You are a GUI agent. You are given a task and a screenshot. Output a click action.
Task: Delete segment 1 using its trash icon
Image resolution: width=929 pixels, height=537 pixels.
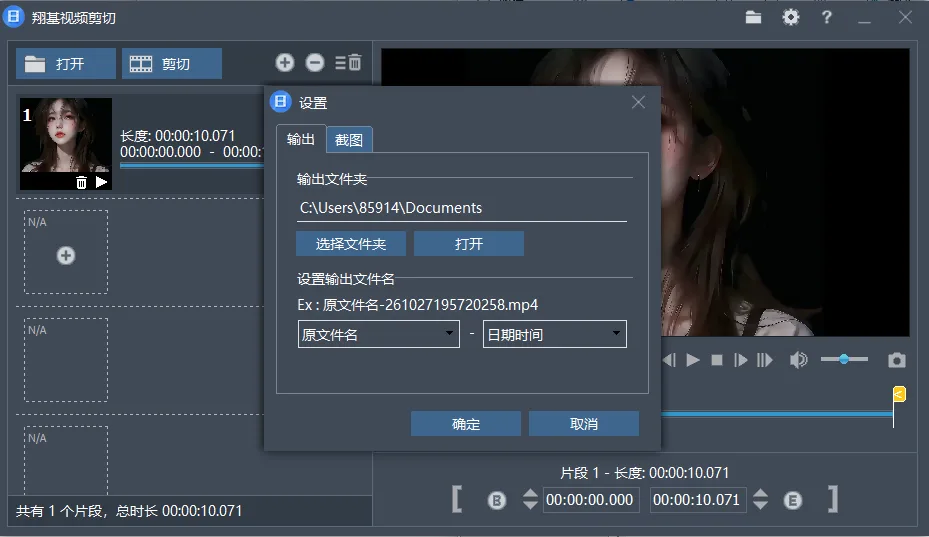pyautogui.click(x=81, y=183)
